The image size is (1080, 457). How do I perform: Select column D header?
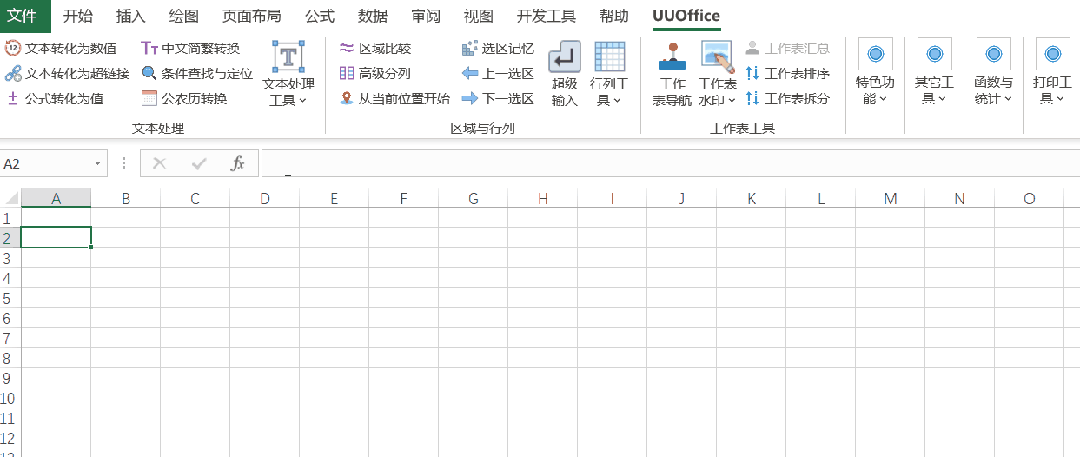[x=264, y=199]
